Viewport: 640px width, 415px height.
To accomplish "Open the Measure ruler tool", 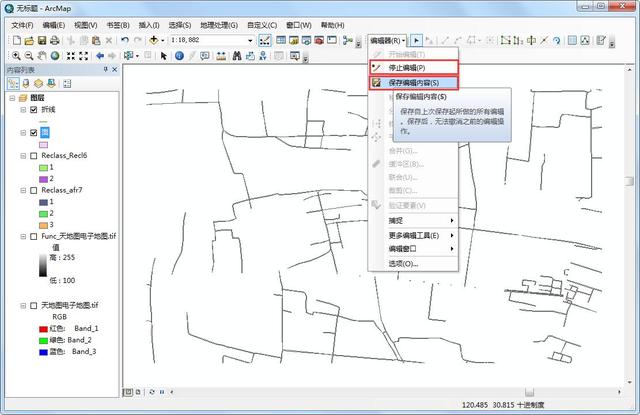I will click(x=221, y=56).
